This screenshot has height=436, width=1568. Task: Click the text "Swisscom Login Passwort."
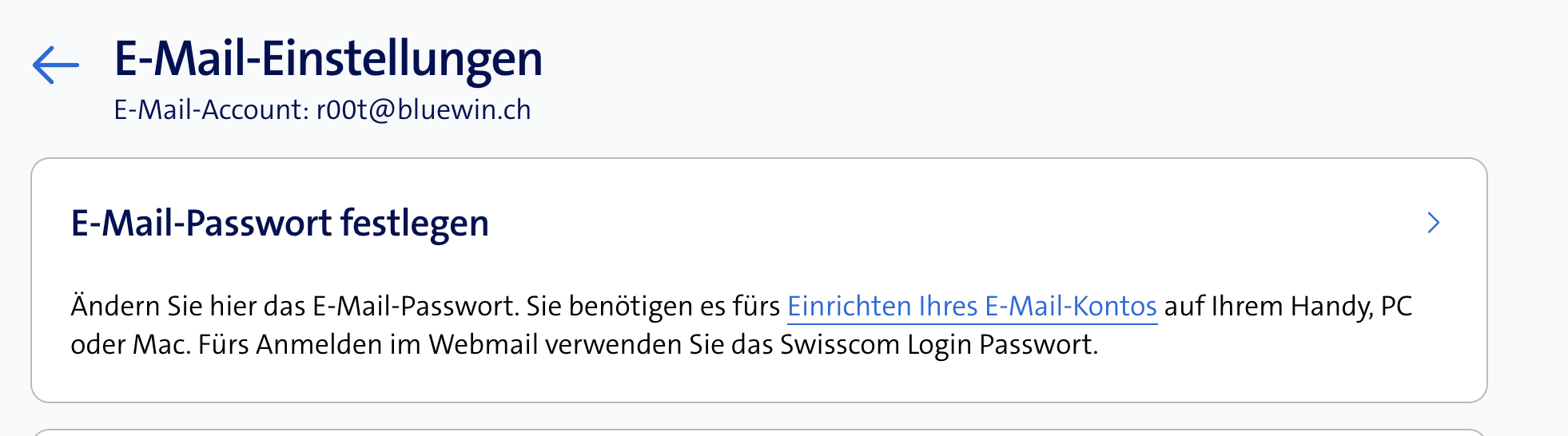click(x=939, y=345)
